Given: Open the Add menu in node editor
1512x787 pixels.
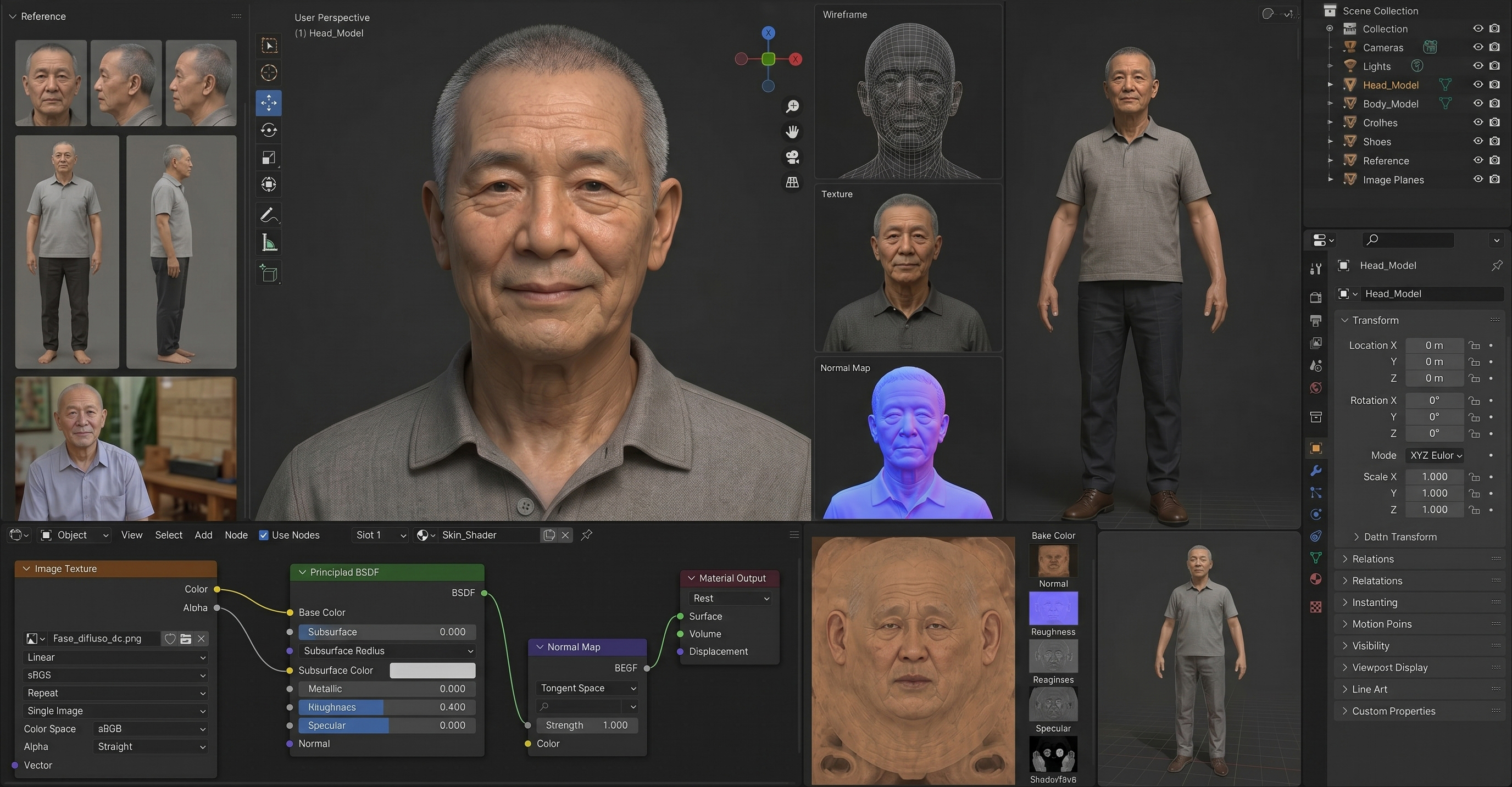Looking at the screenshot, I should pos(203,535).
